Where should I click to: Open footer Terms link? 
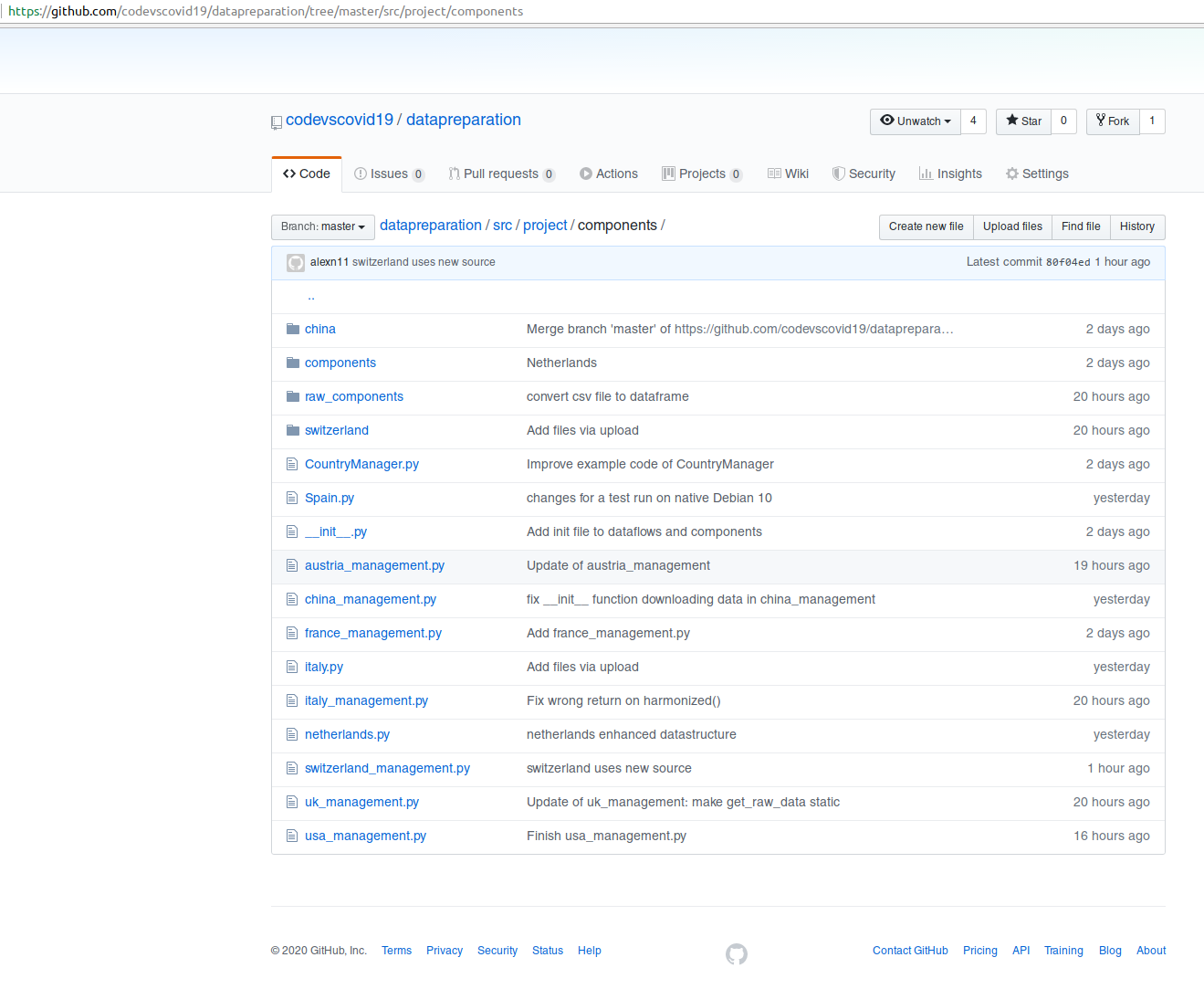pyautogui.click(x=396, y=951)
